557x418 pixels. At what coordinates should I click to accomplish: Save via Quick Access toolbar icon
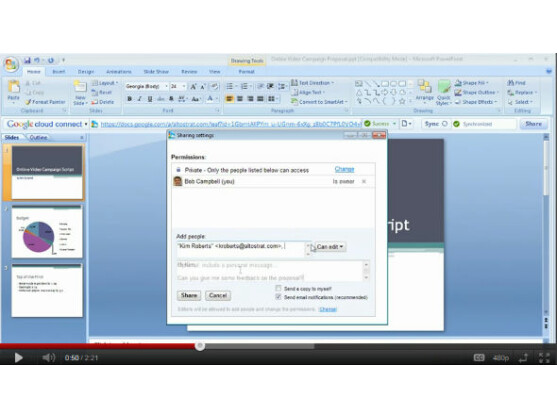point(27,60)
